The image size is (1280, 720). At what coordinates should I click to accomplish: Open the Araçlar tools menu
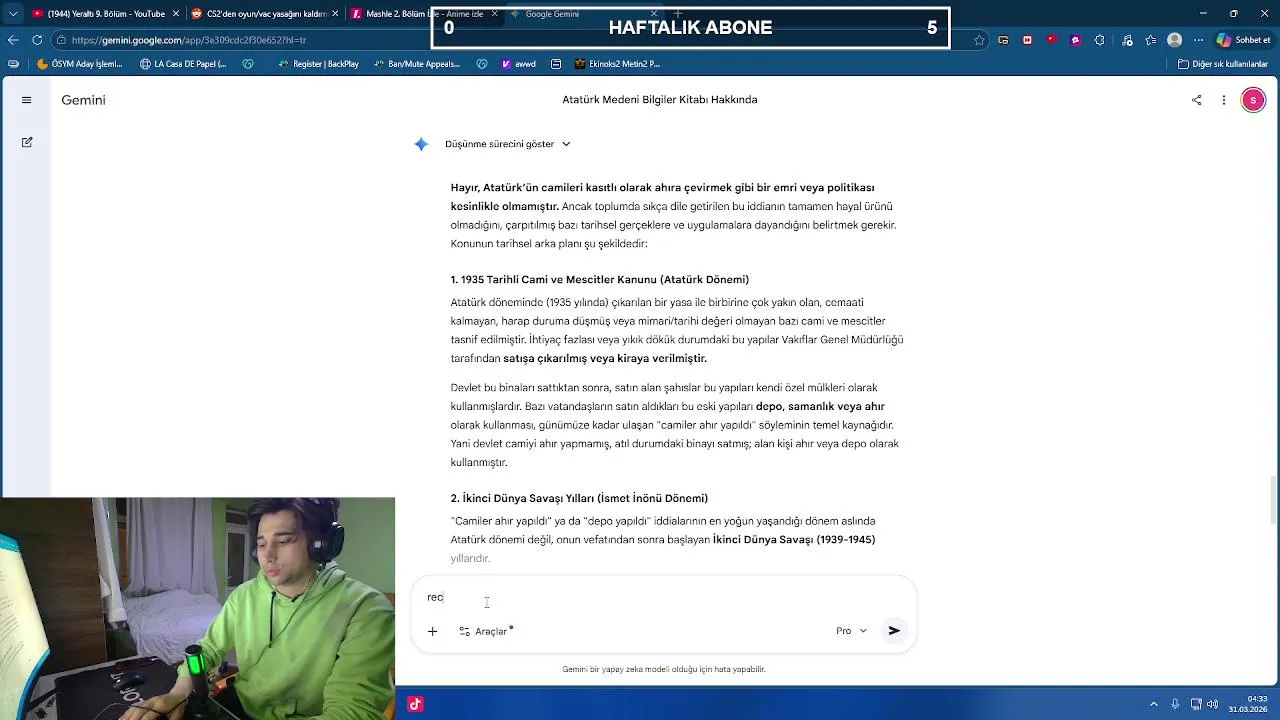point(485,631)
